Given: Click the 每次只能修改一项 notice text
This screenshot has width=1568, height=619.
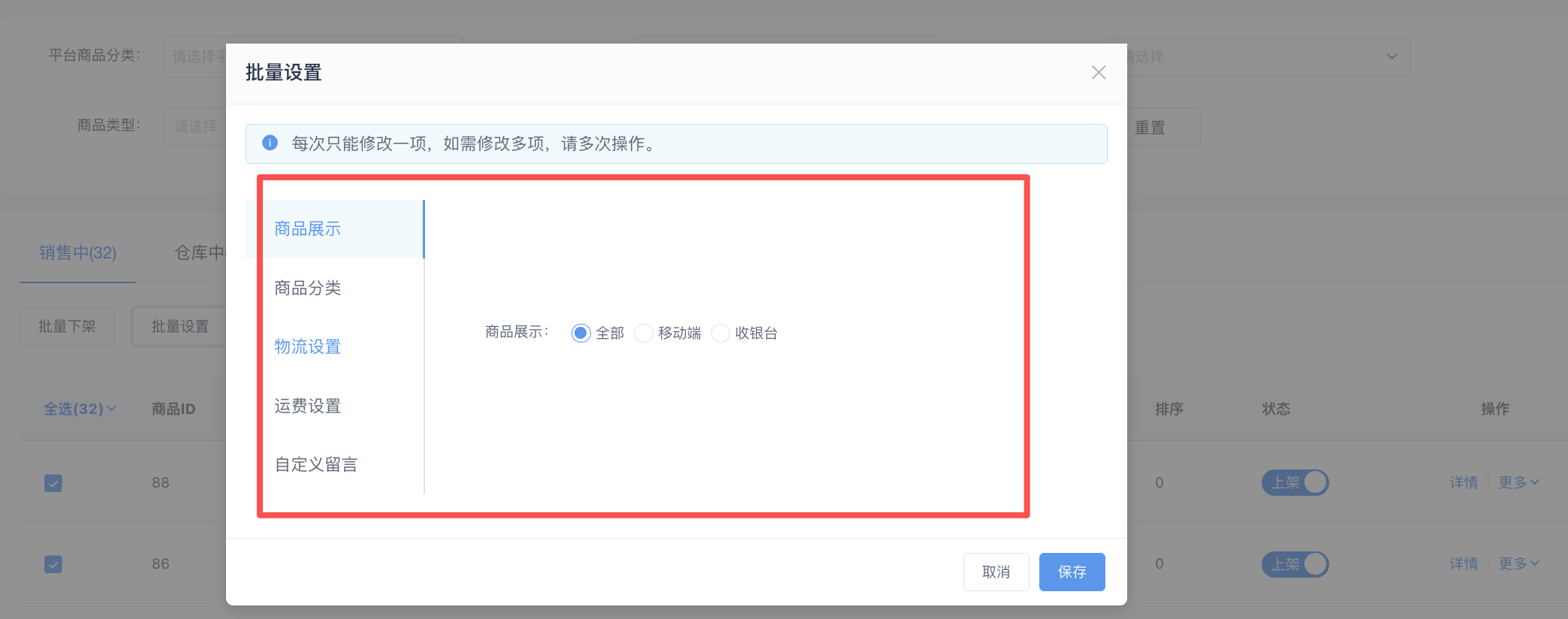Looking at the screenshot, I should tap(475, 143).
